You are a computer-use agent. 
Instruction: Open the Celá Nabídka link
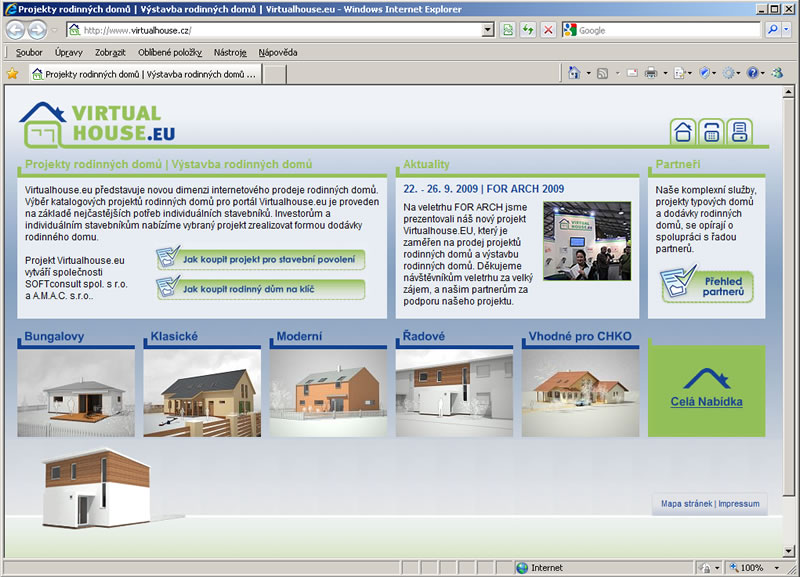(x=706, y=402)
